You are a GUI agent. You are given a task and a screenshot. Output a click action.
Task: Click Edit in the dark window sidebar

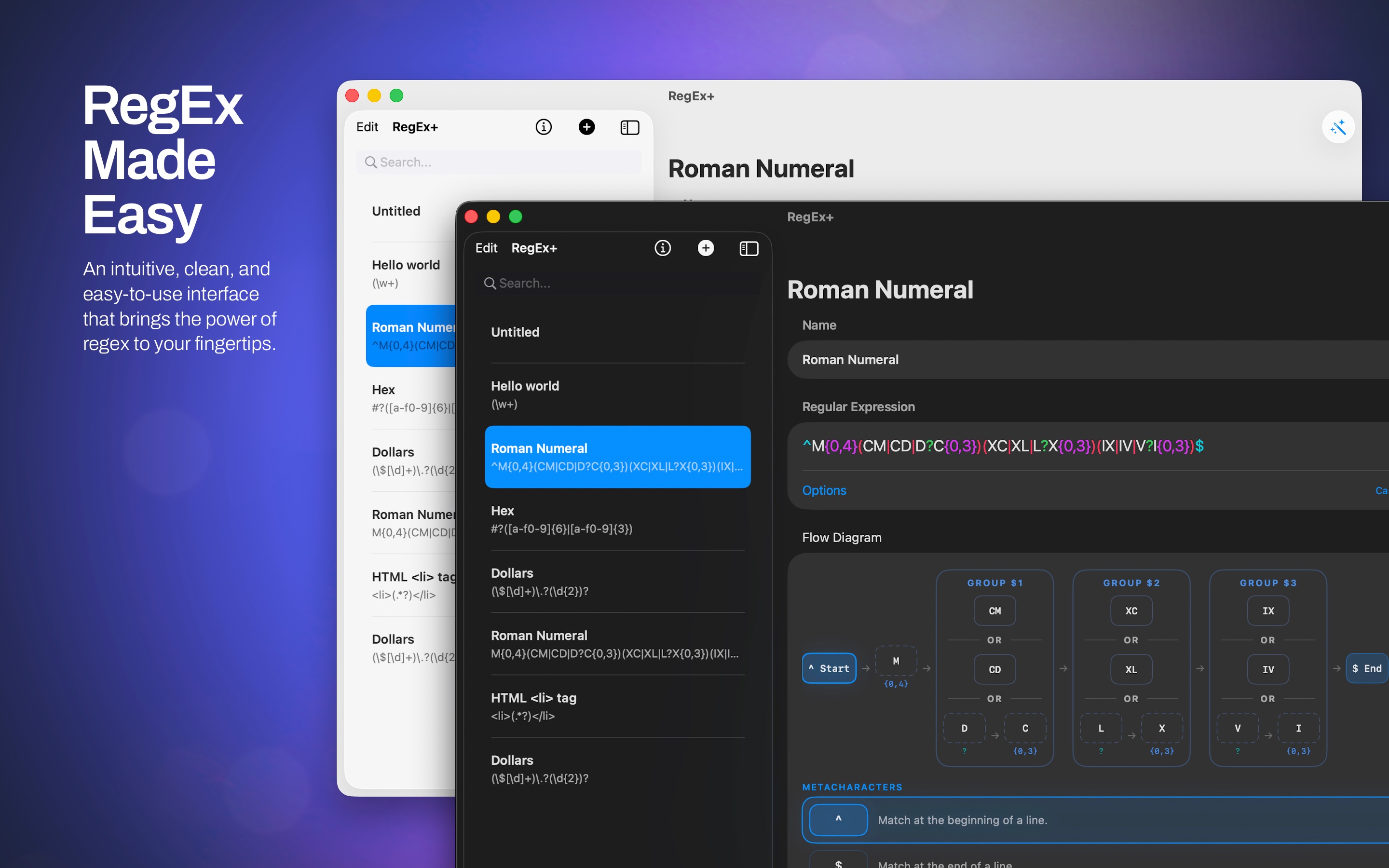tap(486, 248)
